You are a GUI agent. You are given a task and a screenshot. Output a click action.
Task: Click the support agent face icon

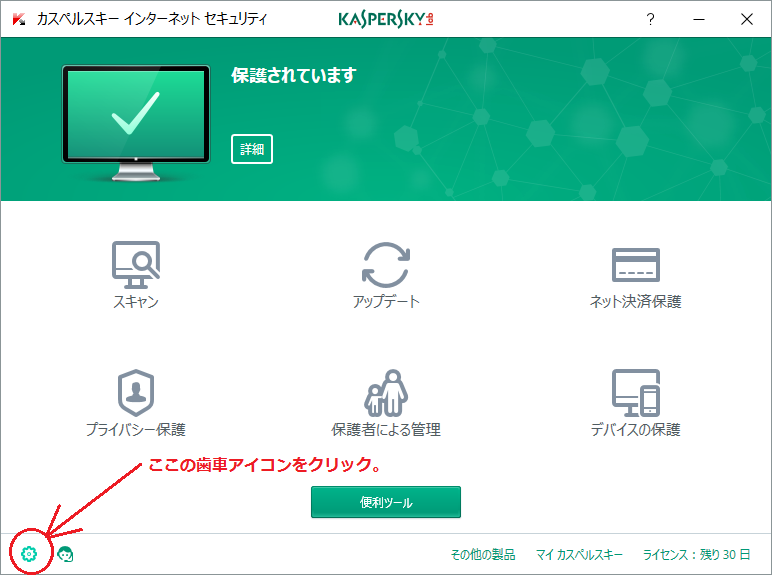click(66, 553)
